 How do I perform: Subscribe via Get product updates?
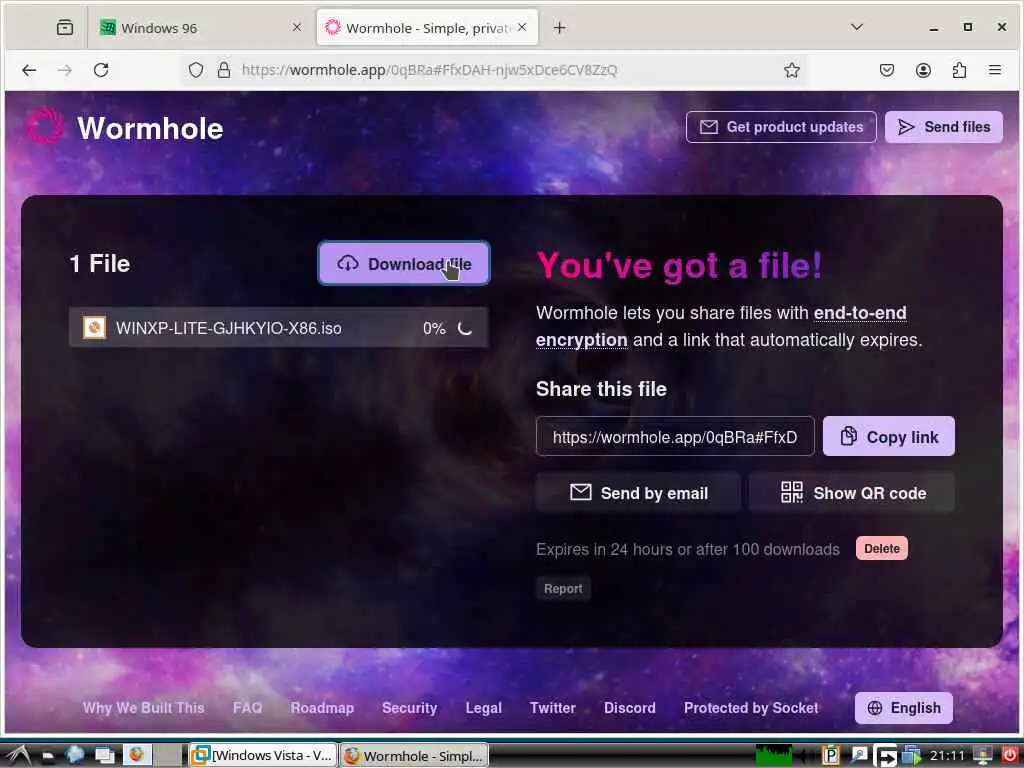tap(781, 127)
